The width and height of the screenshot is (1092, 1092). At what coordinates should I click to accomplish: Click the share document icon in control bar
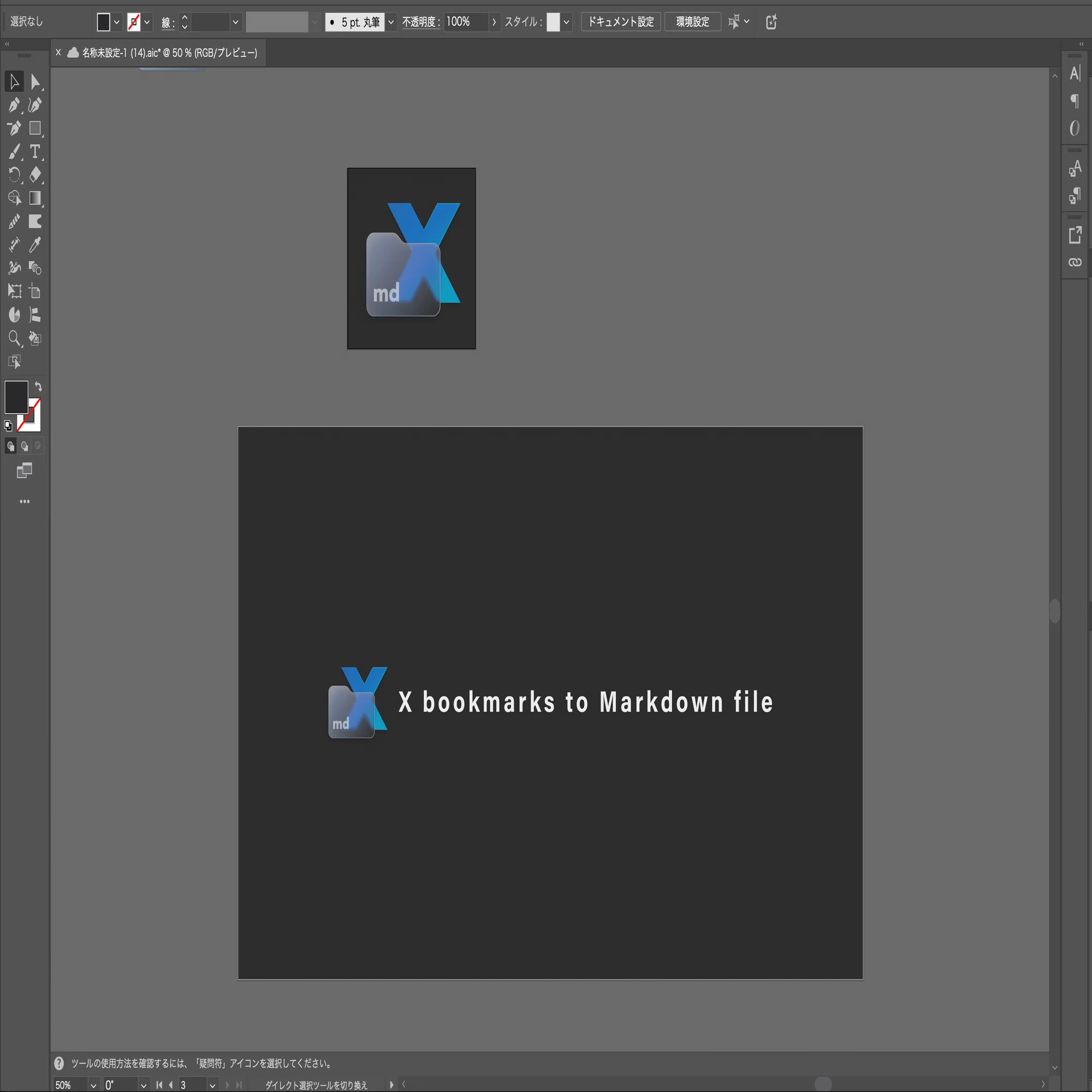point(771,22)
